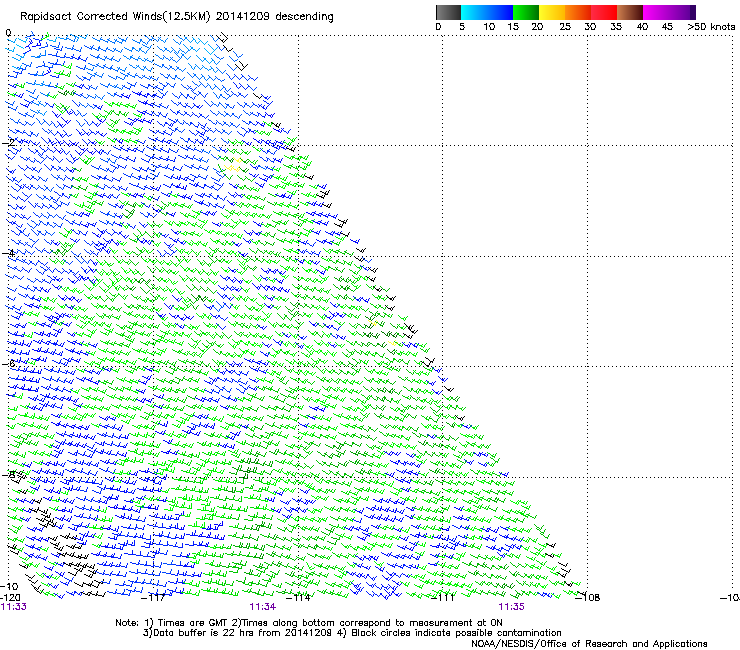Click the legend tick label '40'
Viewport: 740px width, 650px height.
(642, 27)
